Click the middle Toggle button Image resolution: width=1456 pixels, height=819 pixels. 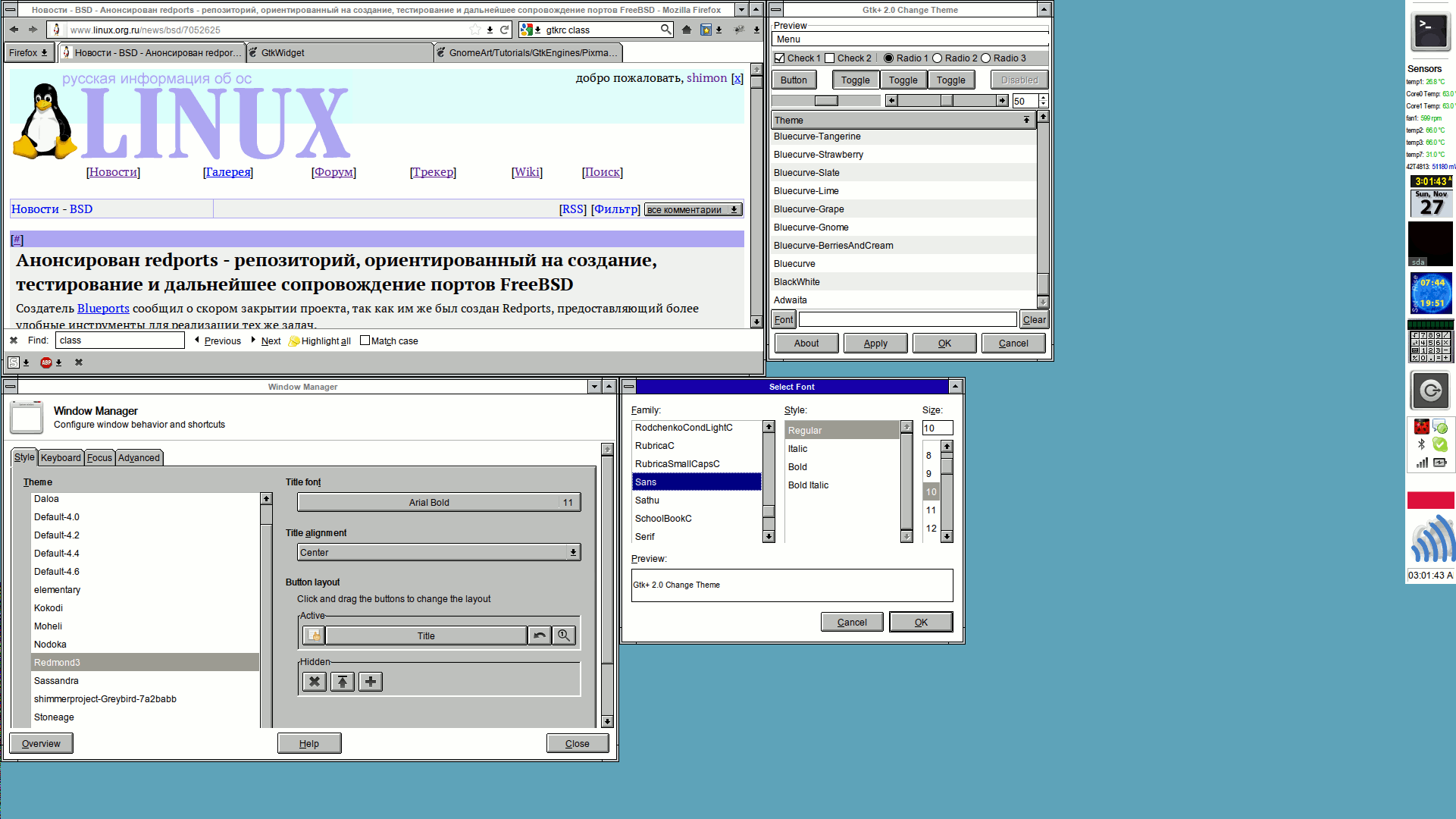(903, 80)
